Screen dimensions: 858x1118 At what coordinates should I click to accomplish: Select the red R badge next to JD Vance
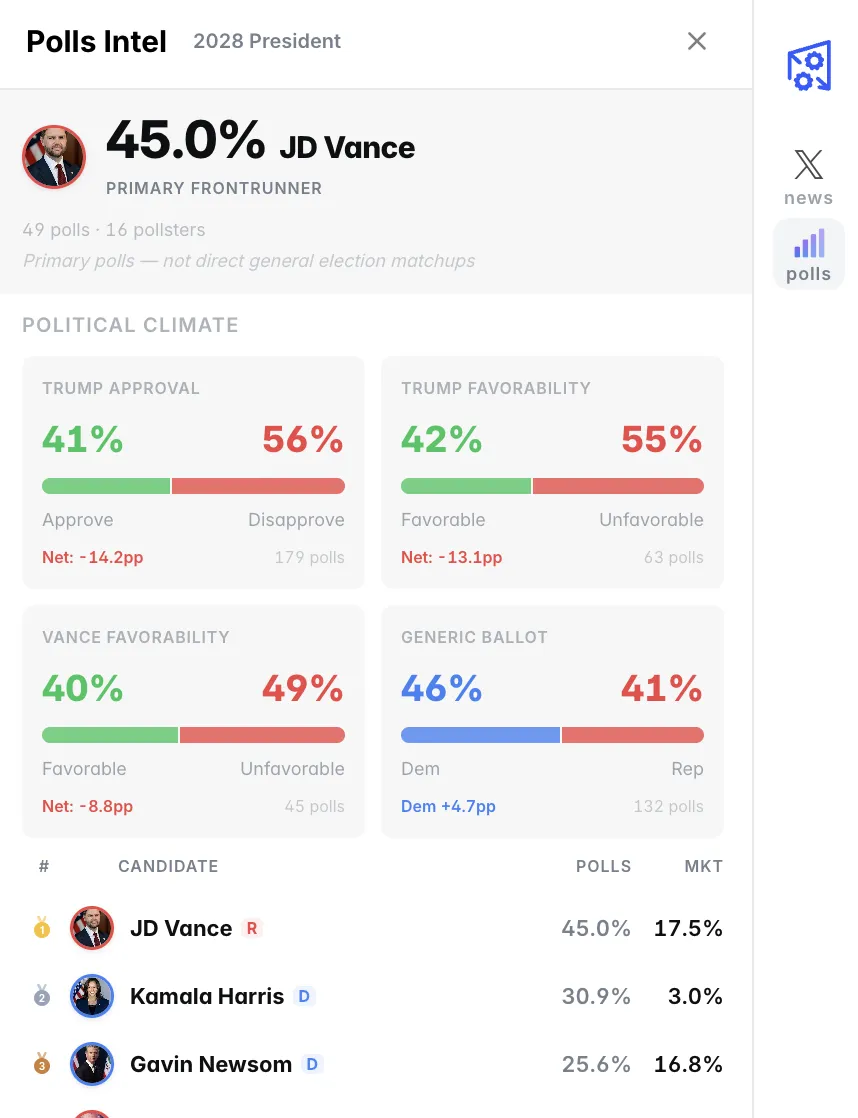(251, 928)
